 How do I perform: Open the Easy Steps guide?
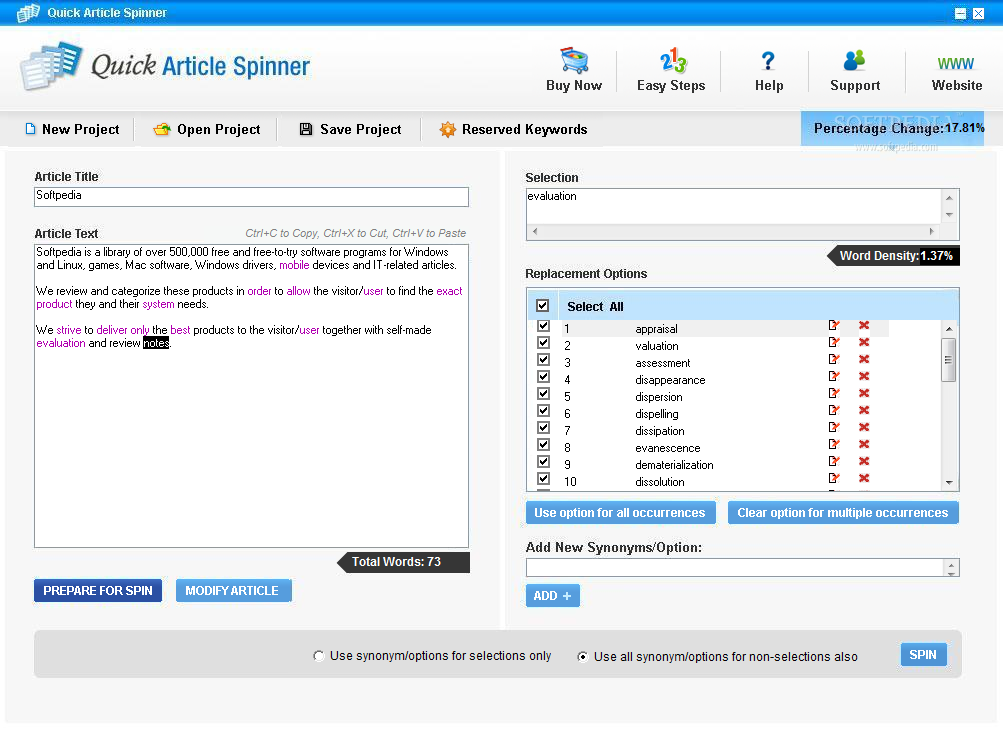tap(671, 70)
